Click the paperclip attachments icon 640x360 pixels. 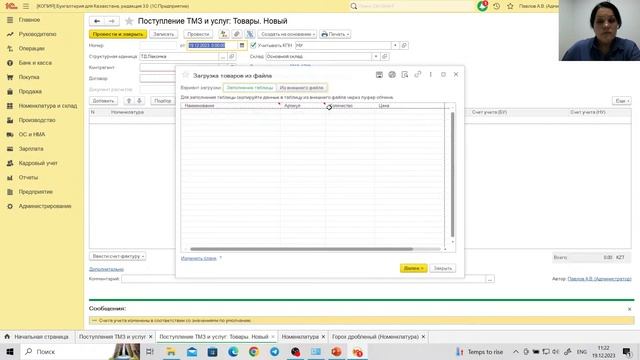[237, 34]
